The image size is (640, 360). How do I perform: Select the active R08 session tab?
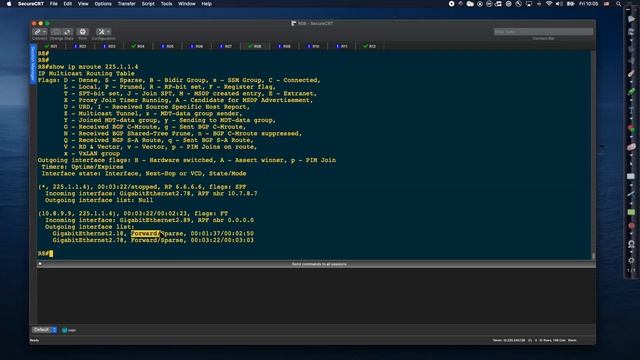click(255, 46)
